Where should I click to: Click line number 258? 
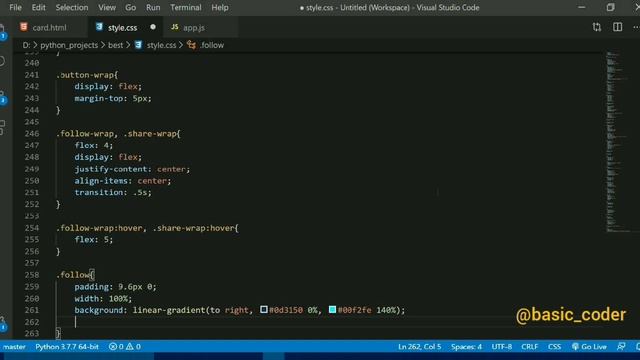[32, 275]
